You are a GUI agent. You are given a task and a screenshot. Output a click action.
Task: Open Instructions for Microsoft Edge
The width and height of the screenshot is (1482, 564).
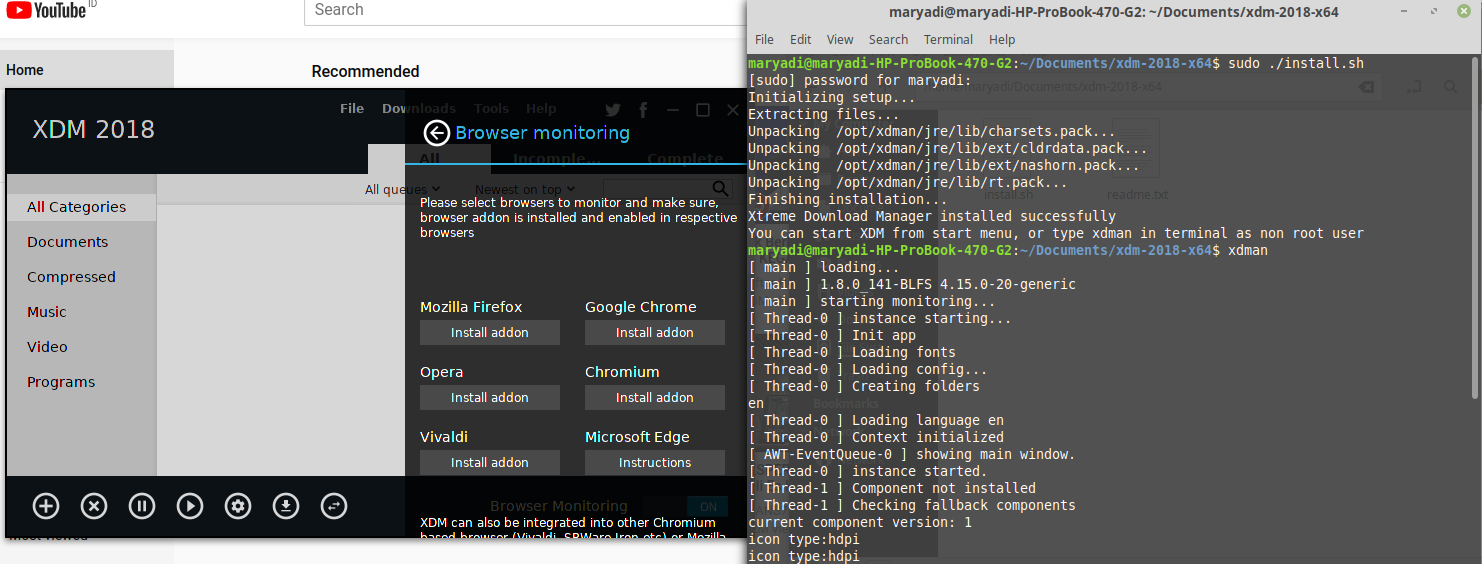pyautogui.click(x=655, y=463)
